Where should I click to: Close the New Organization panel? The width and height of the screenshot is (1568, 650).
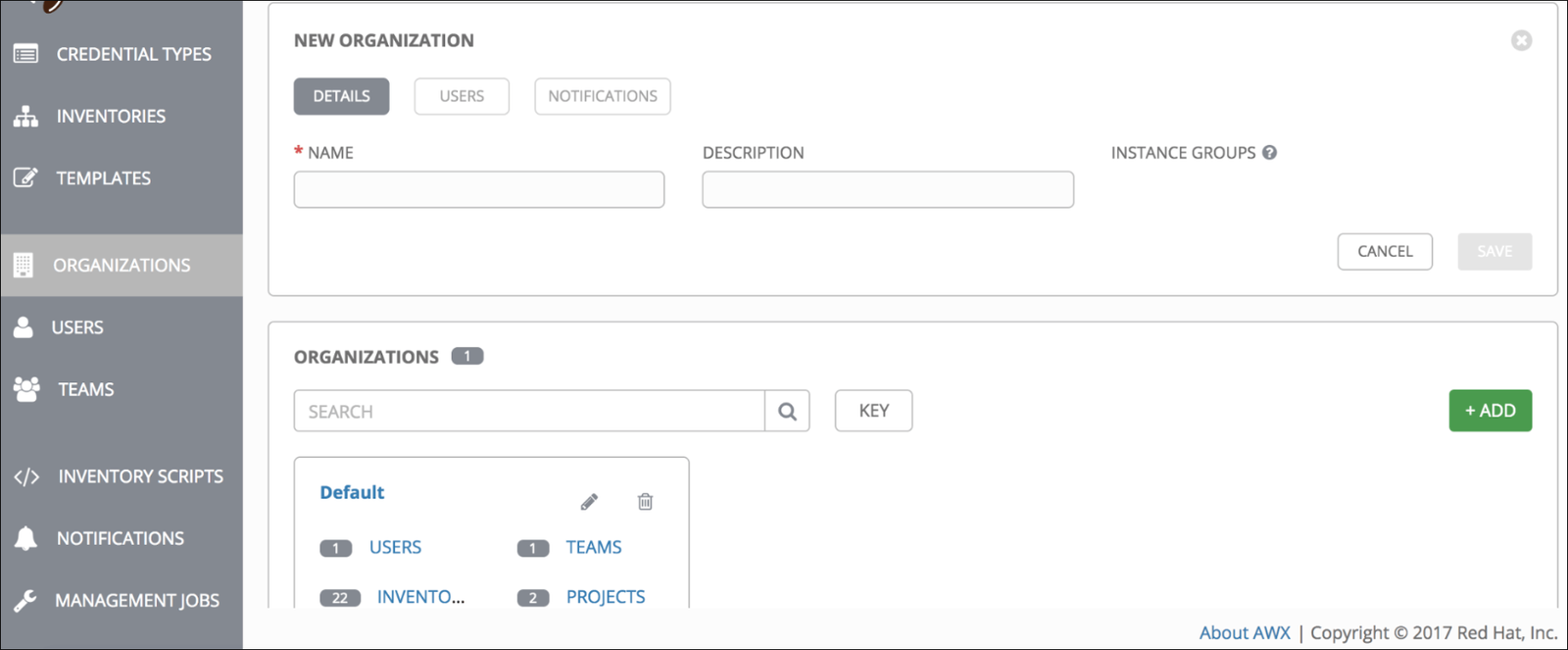[x=1521, y=40]
